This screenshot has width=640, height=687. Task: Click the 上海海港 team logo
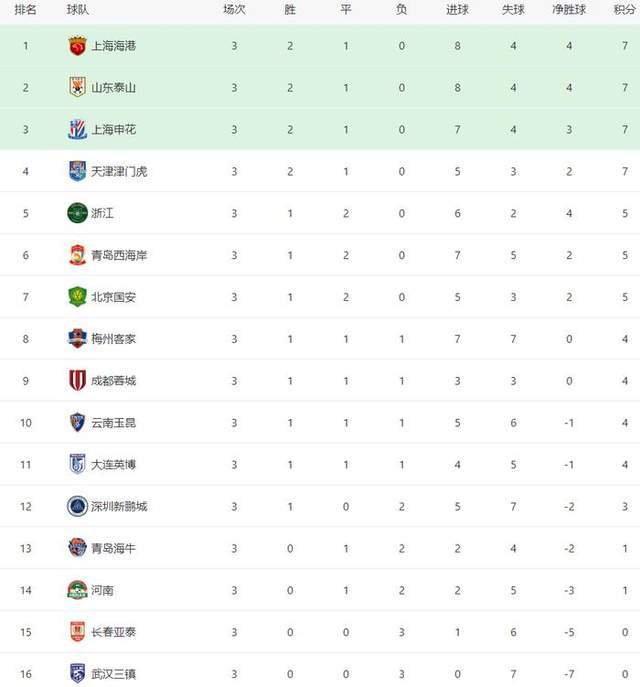(x=78, y=46)
